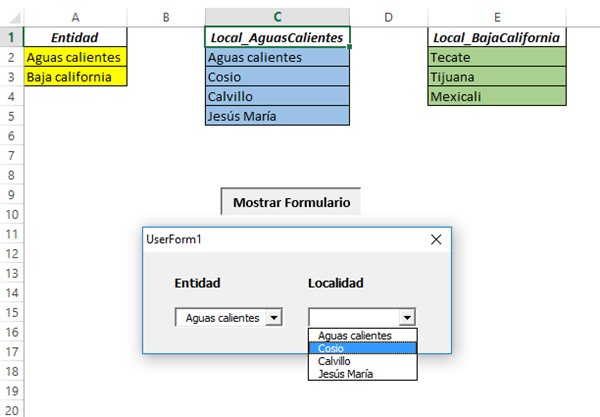Viewport: 600px width, 417px height.
Task: Select column C header
Action: [x=277, y=17]
